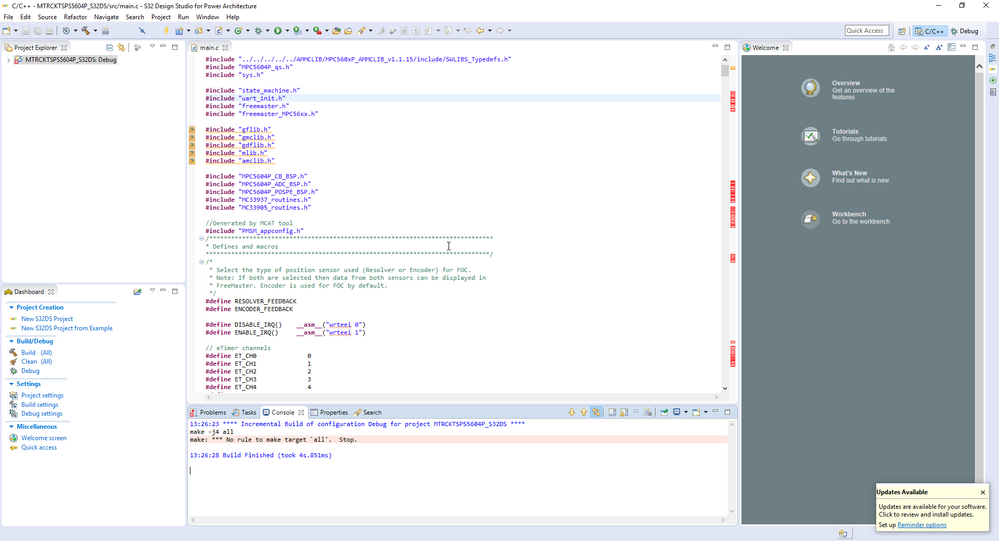The image size is (999, 541).
Task: Click the Dashboard view toolbar icon
Action: click(x=137, y=292)
